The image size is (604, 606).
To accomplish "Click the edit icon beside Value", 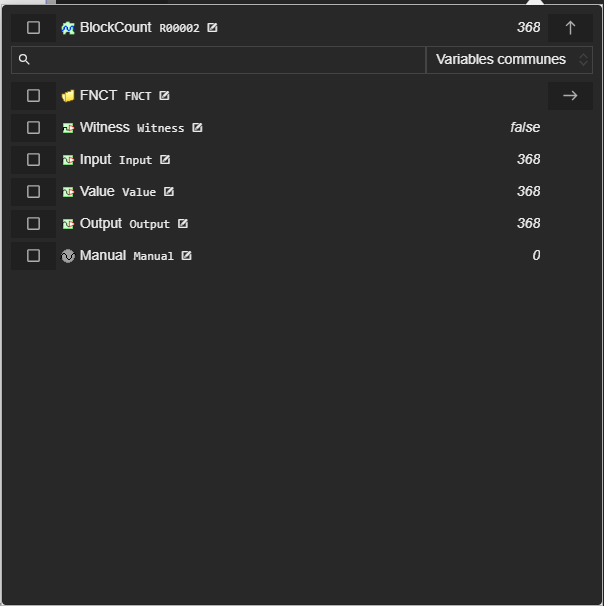I will click(x=169, y=192).
